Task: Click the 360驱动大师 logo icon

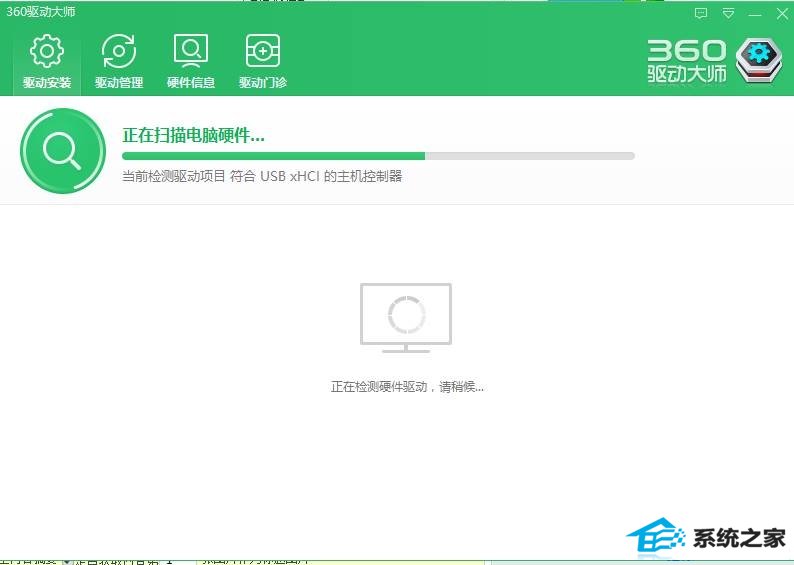Action: (x=759, y=60)
